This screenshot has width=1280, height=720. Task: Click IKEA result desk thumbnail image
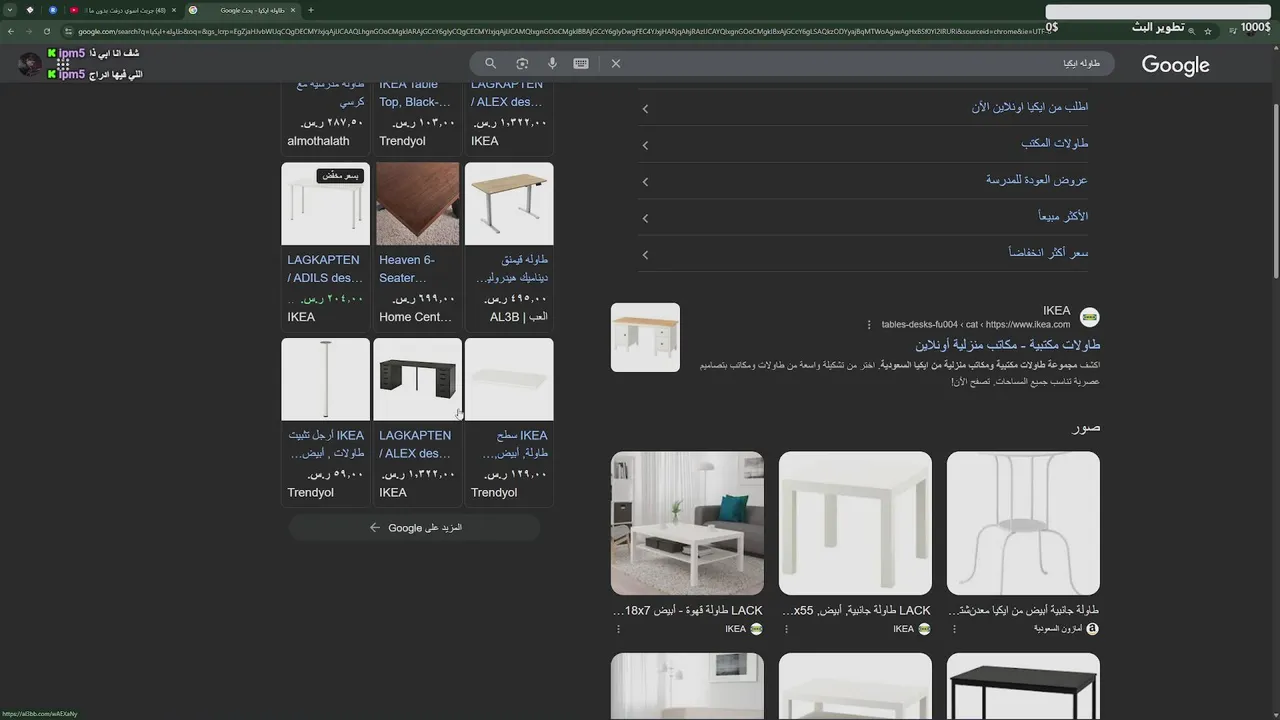645,338
